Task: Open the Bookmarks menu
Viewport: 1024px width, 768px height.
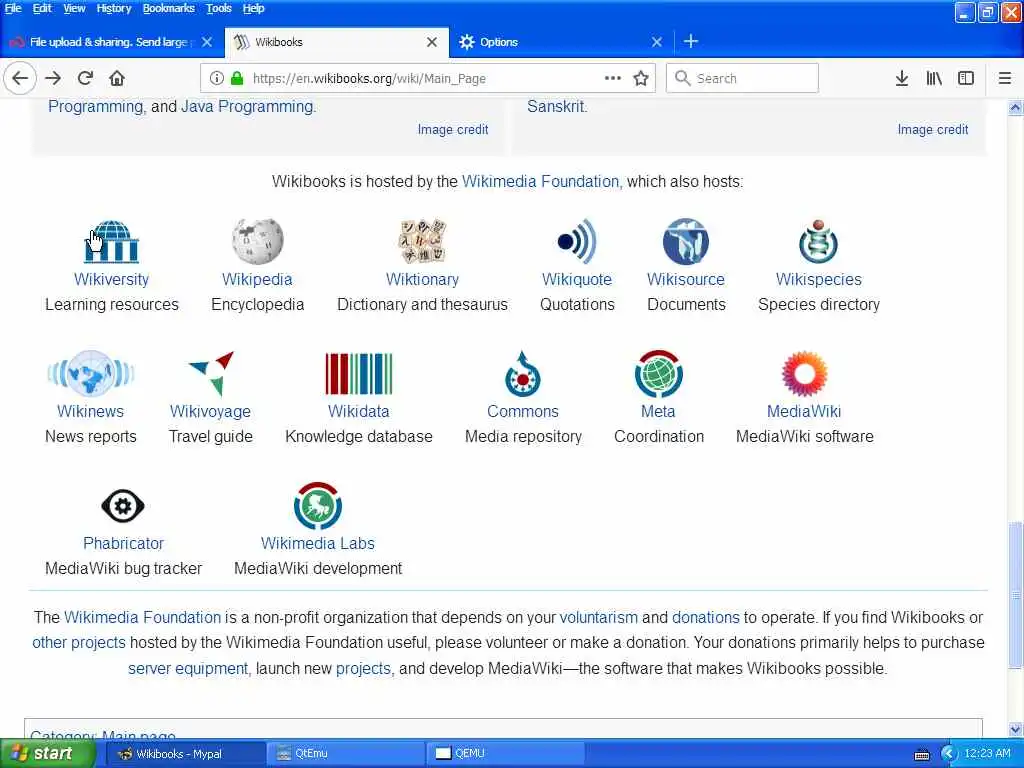Action: pos(168,8)
